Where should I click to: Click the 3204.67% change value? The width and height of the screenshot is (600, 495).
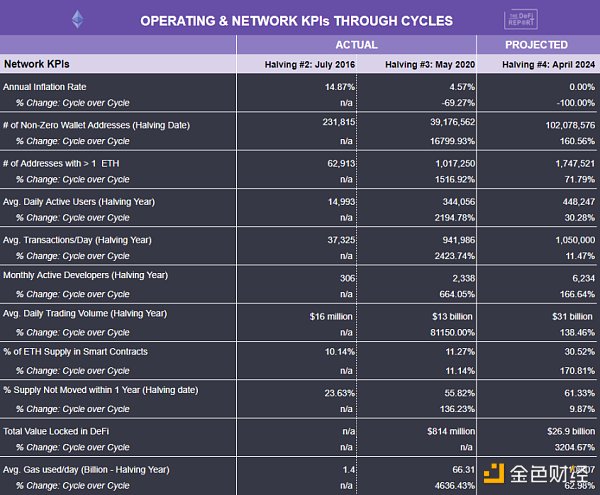[575, 447]
